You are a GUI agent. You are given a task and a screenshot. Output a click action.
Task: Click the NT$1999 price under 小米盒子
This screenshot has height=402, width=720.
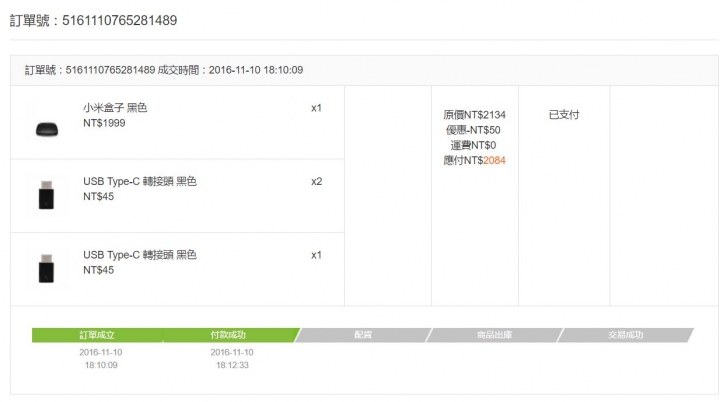(x=104, y=123)
